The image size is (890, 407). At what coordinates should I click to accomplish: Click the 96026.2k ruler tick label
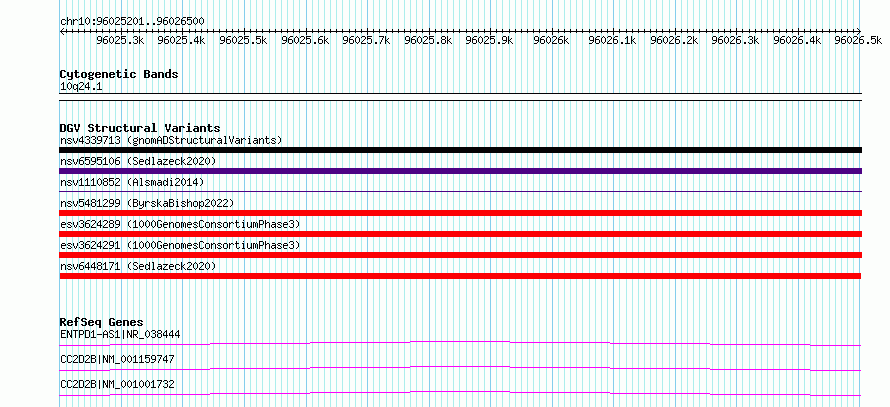point(674,40)
